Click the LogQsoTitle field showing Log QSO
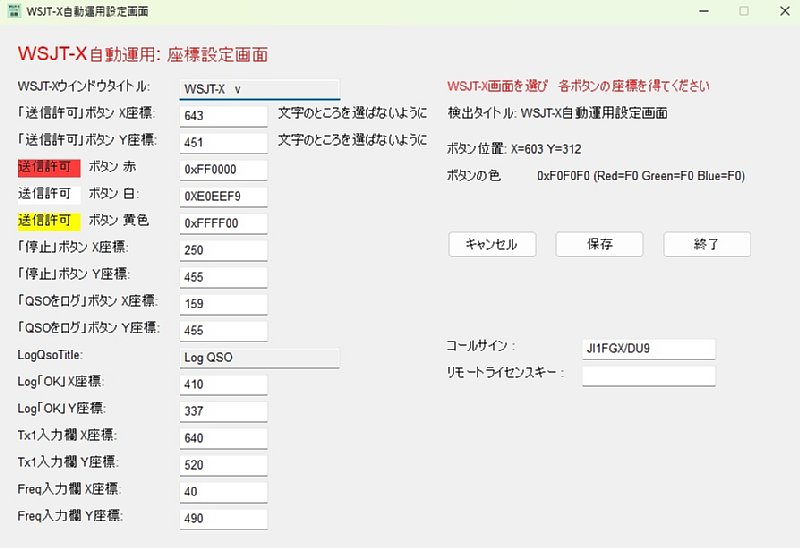This screenshot has width=800, height=548. tap(259, 357)
